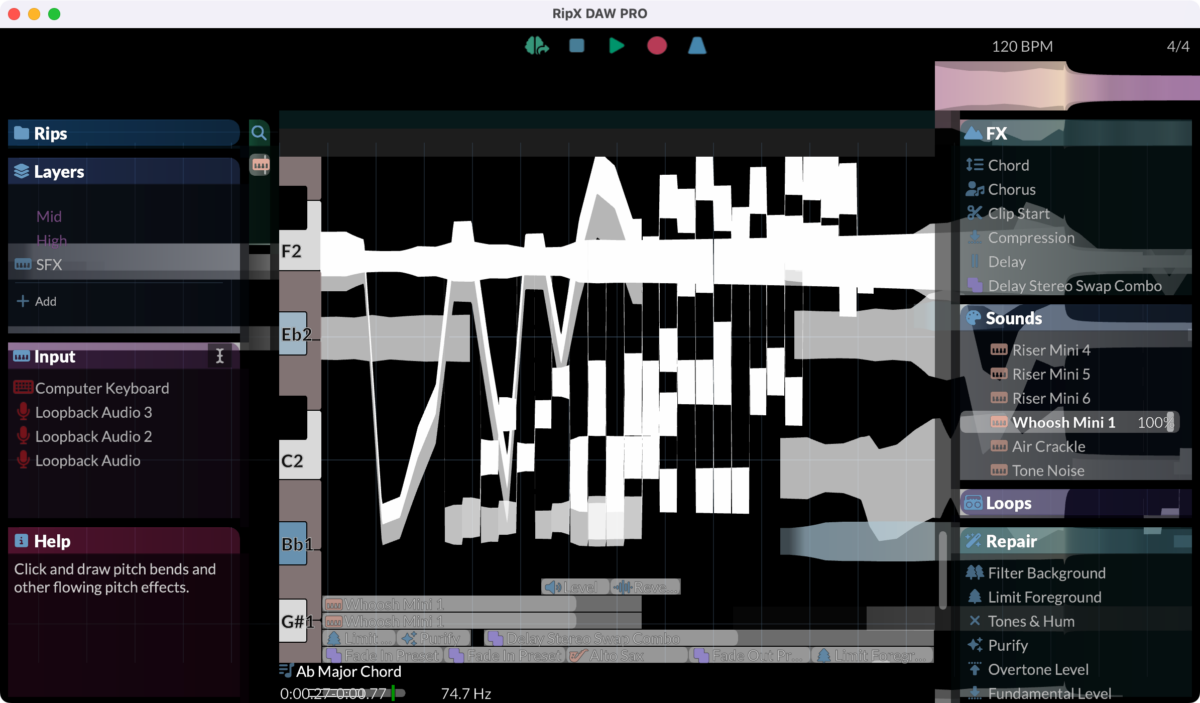The width and height of the screenshot is (1200, 703).
Task: Select Air Crackle sound
Action: [x=1037, y=446]
